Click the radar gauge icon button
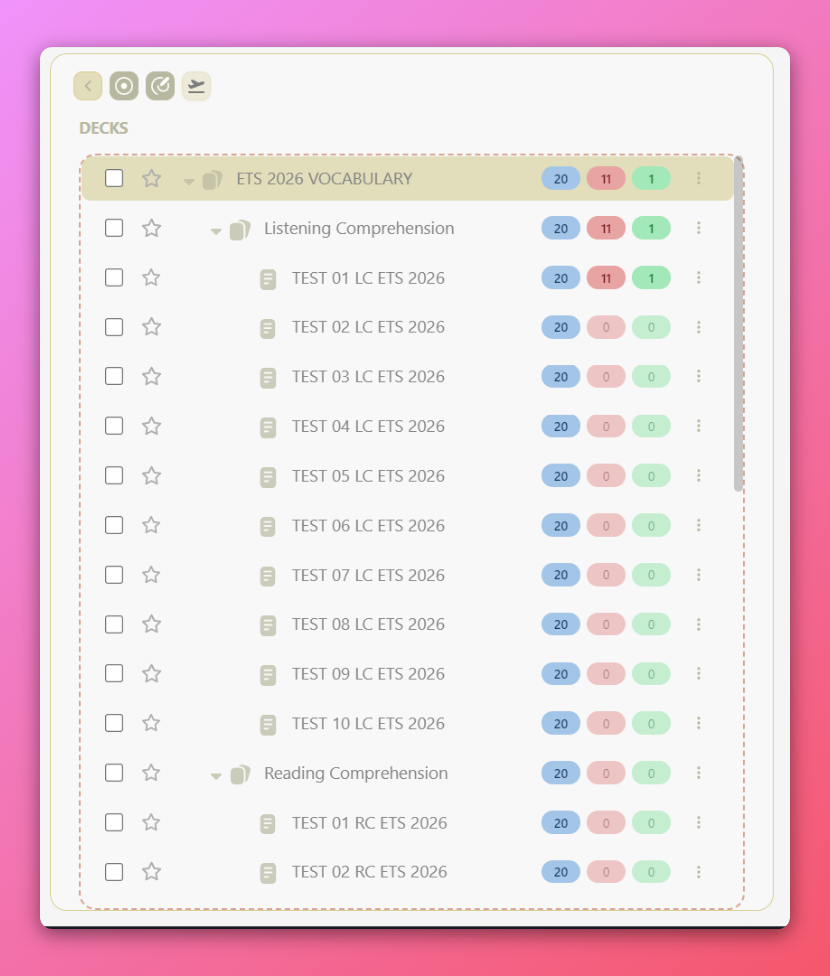Screen dimensions: 830x976 [x=160, y=86]
